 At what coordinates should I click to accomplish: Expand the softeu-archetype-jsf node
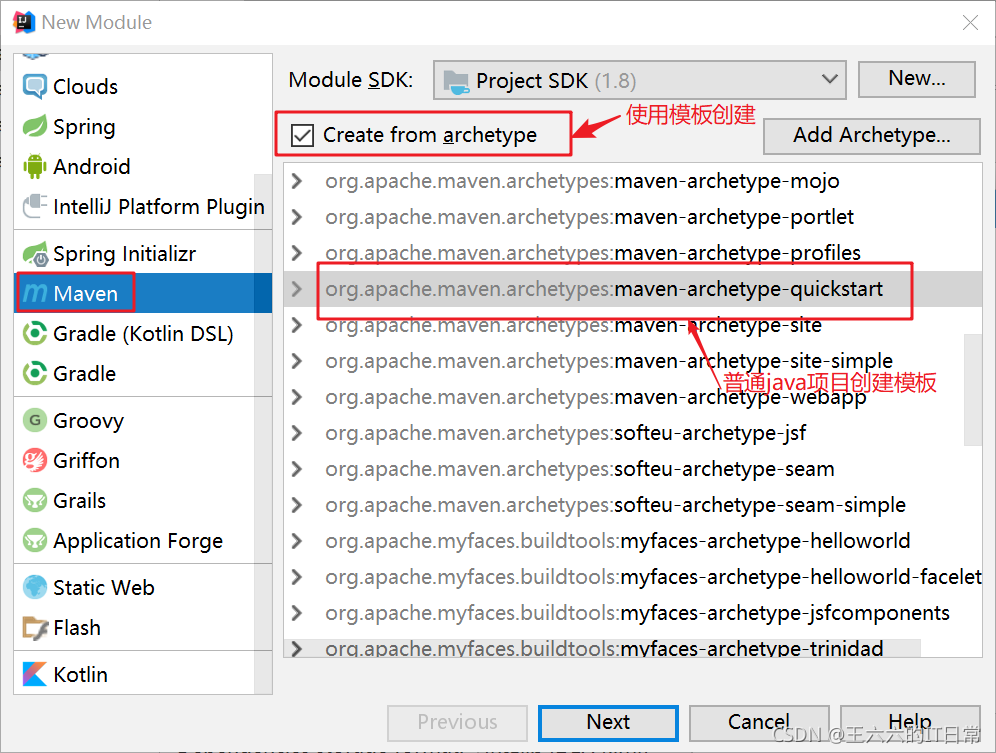coord(296,433)
